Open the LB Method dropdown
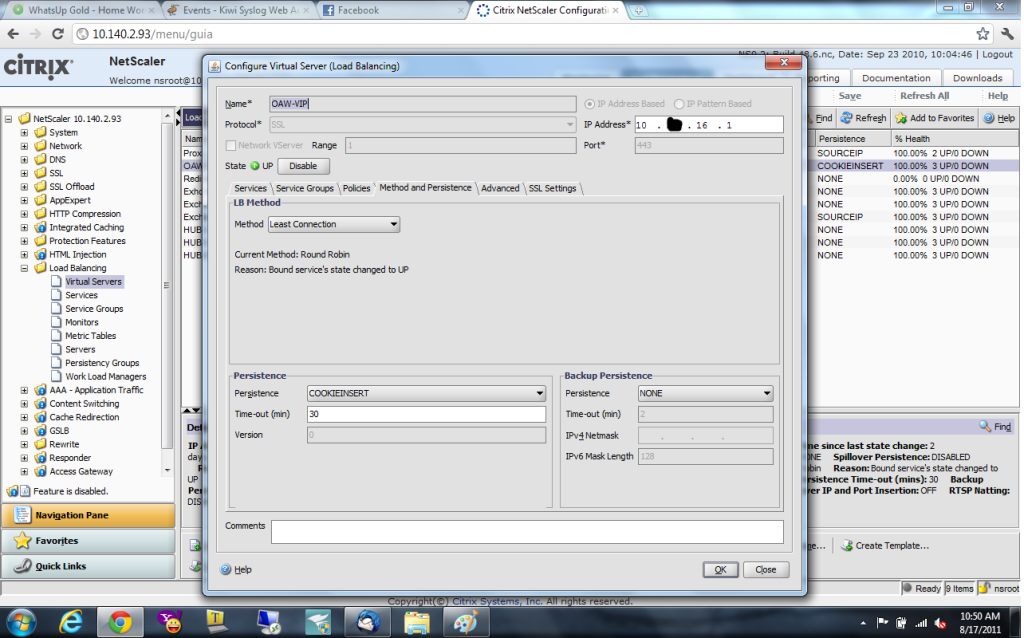Screen dimensions: 1024x638 coord(334,224)
